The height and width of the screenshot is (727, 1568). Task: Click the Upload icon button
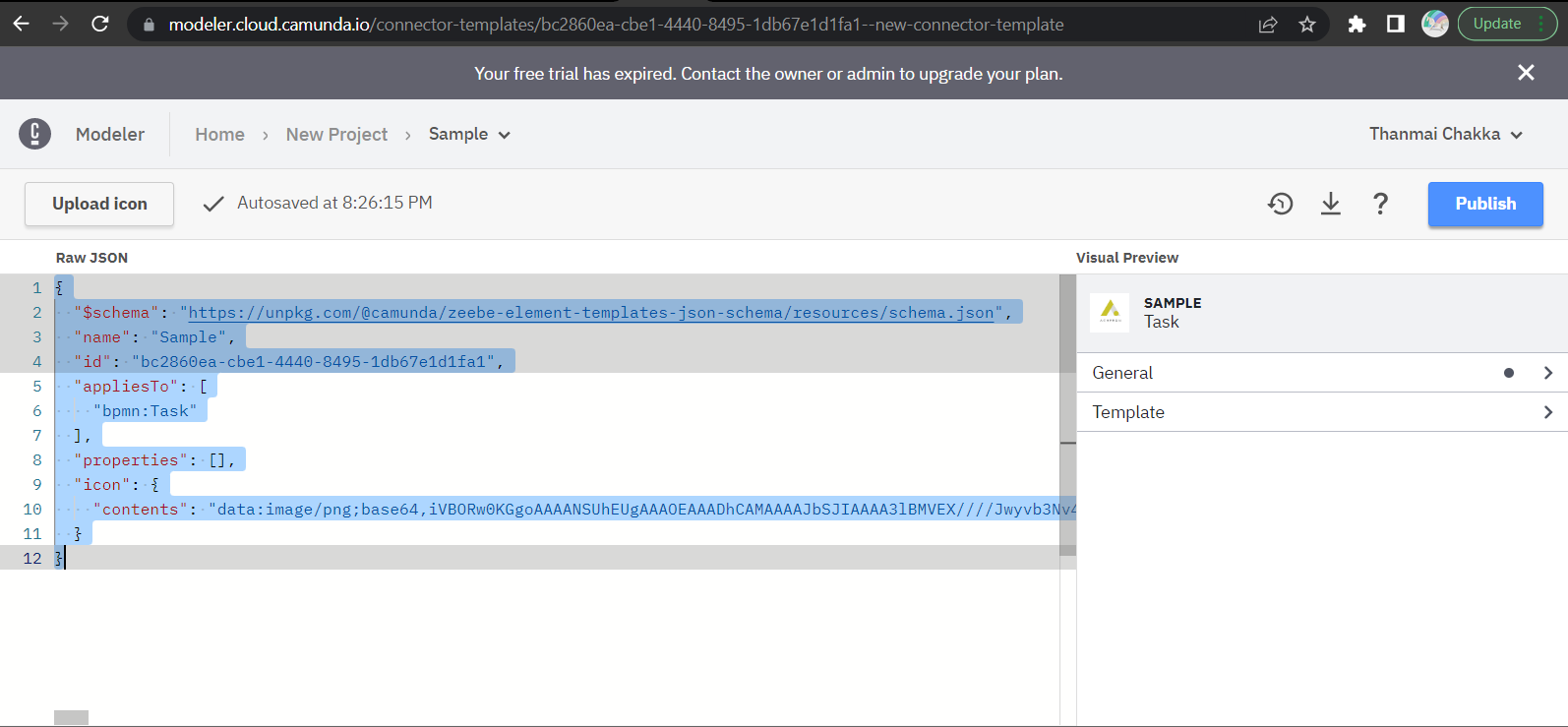click(99, 204)
